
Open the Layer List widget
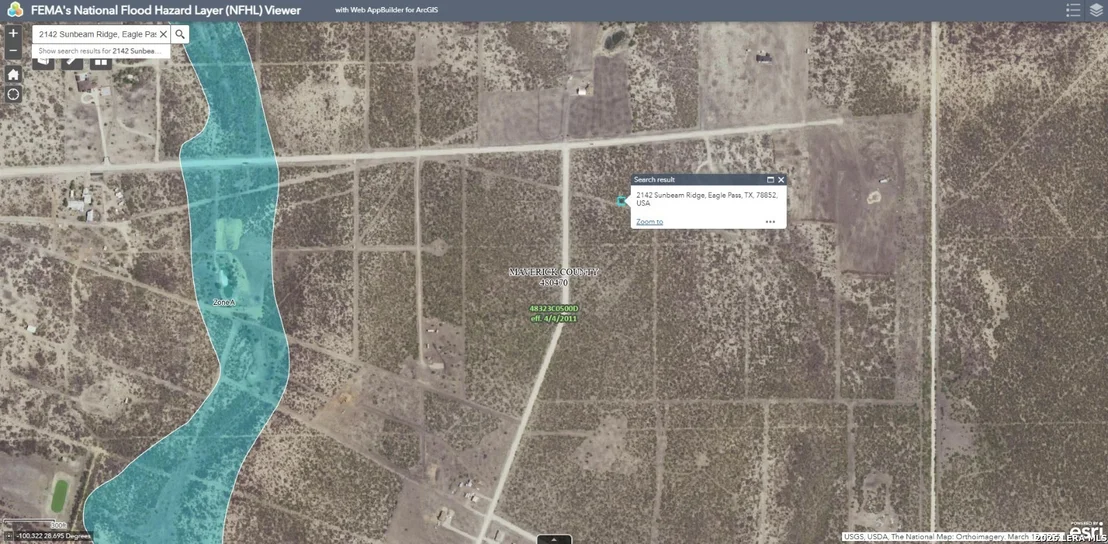click(x=1095, y=10)
